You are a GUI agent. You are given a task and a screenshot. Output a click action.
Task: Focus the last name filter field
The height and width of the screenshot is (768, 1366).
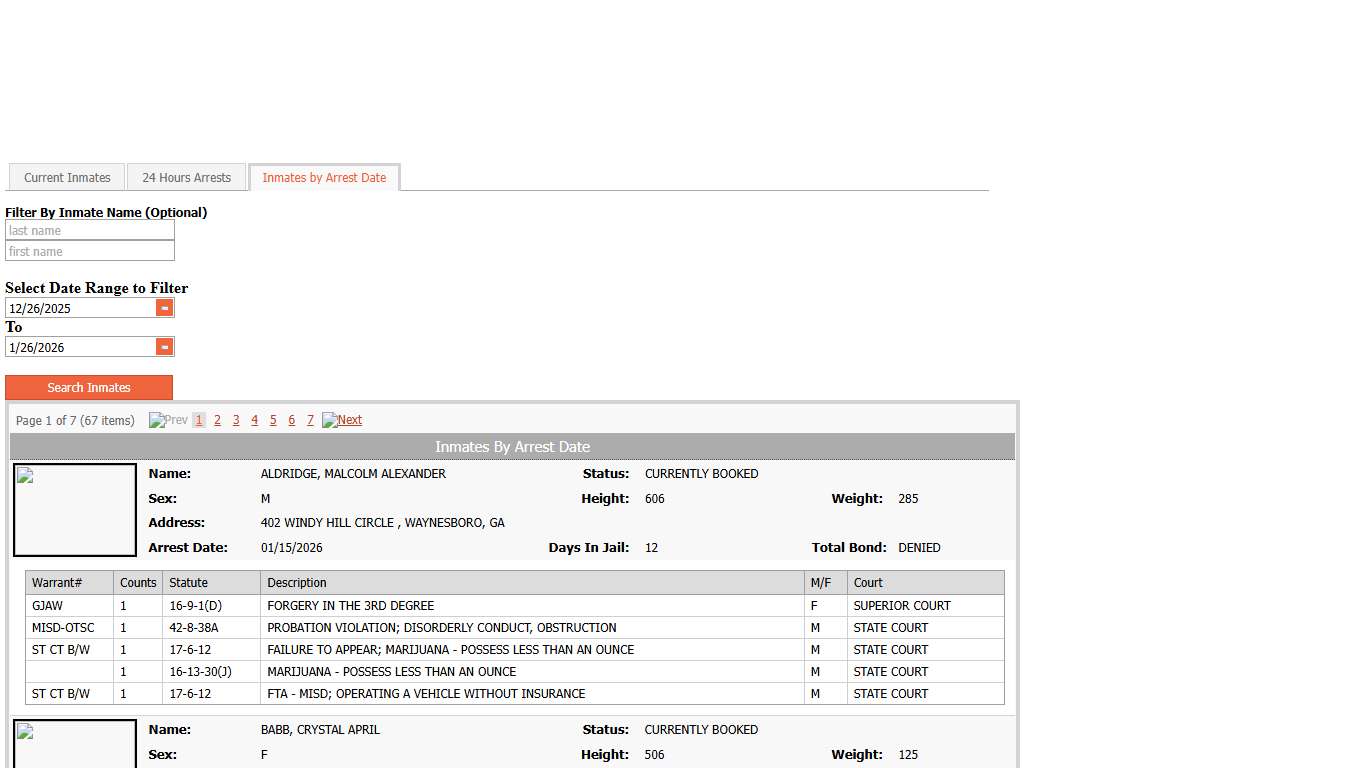[89, 231]
